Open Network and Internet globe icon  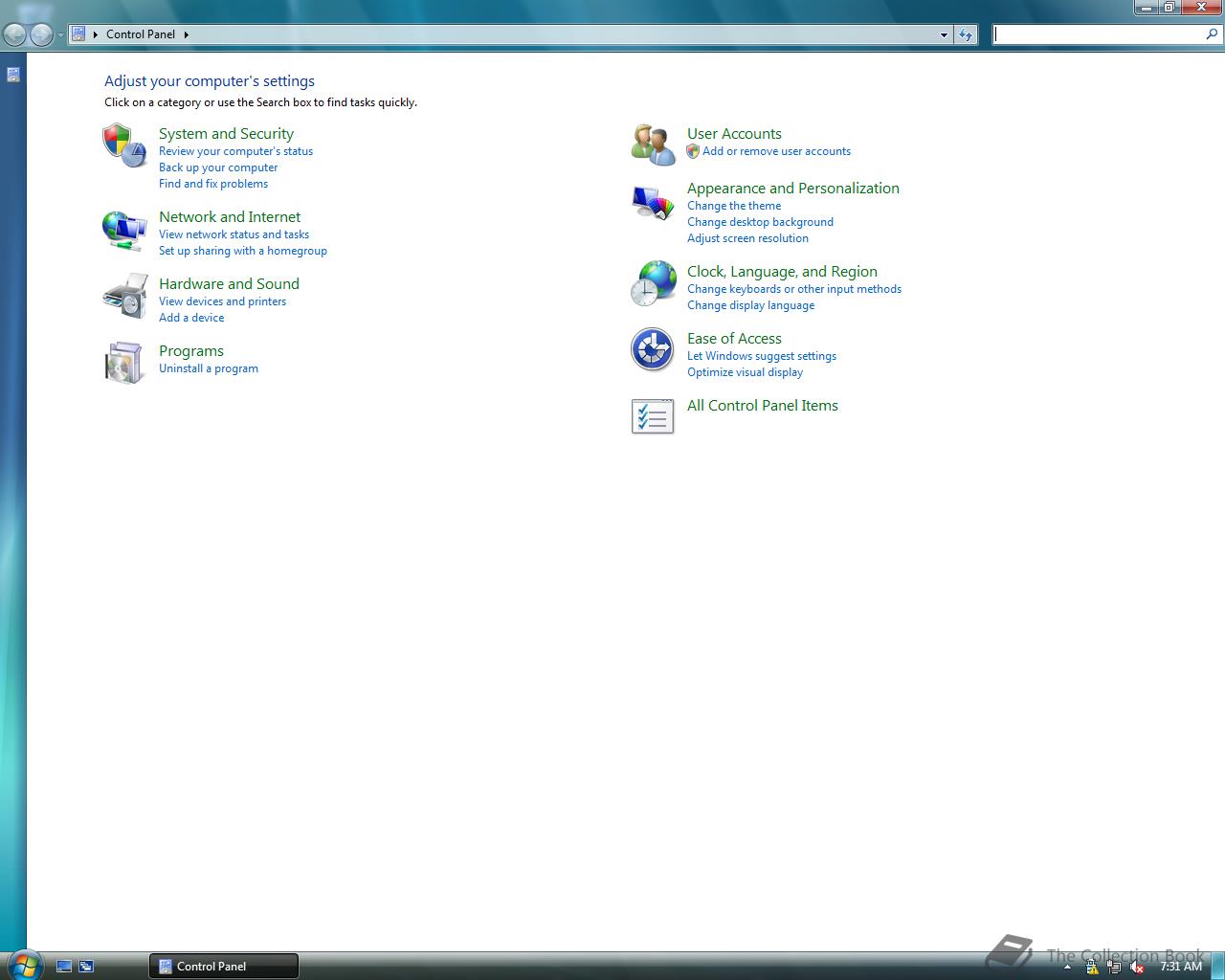pyautogui.click(x=124, y=231)
